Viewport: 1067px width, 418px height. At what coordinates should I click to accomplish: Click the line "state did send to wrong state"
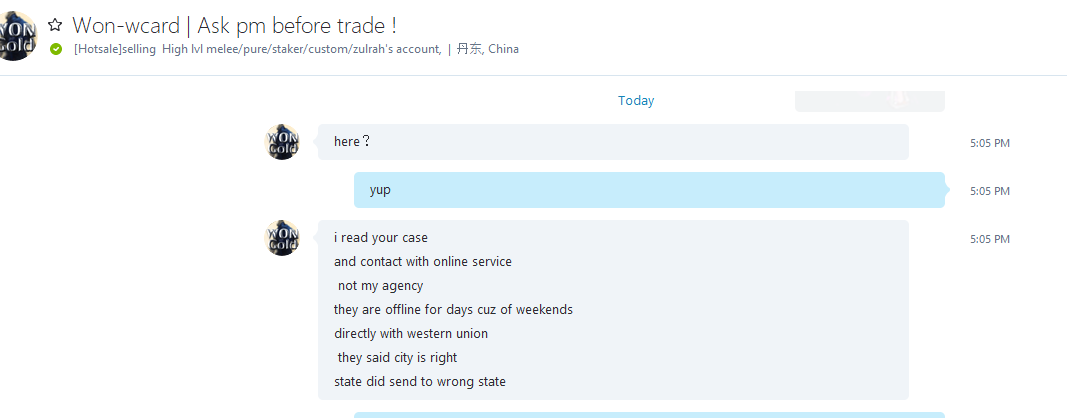[420, 382]
